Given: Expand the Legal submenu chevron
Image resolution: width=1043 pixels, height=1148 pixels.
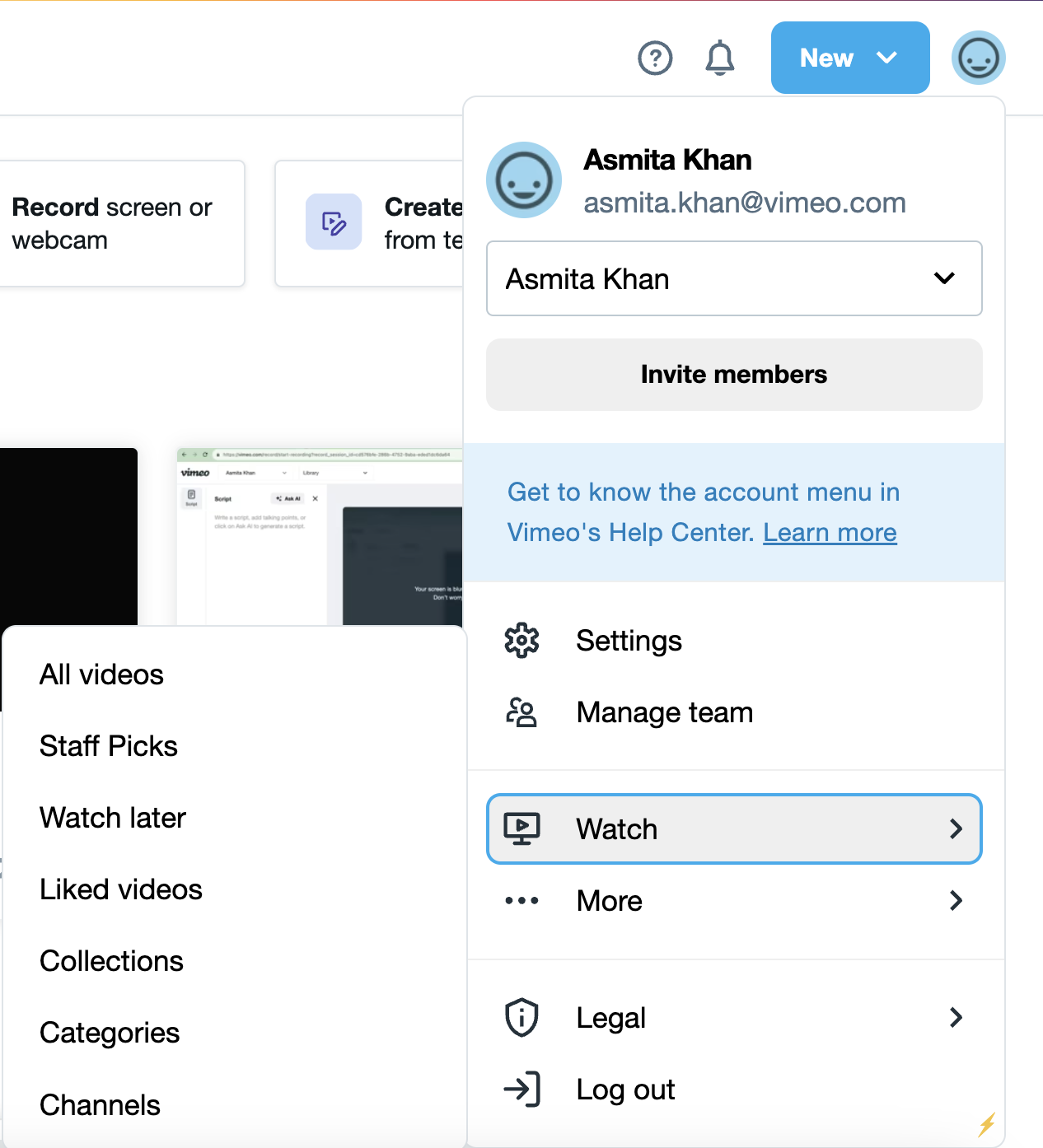Looking at the screenshot, I should [956, 1018].
